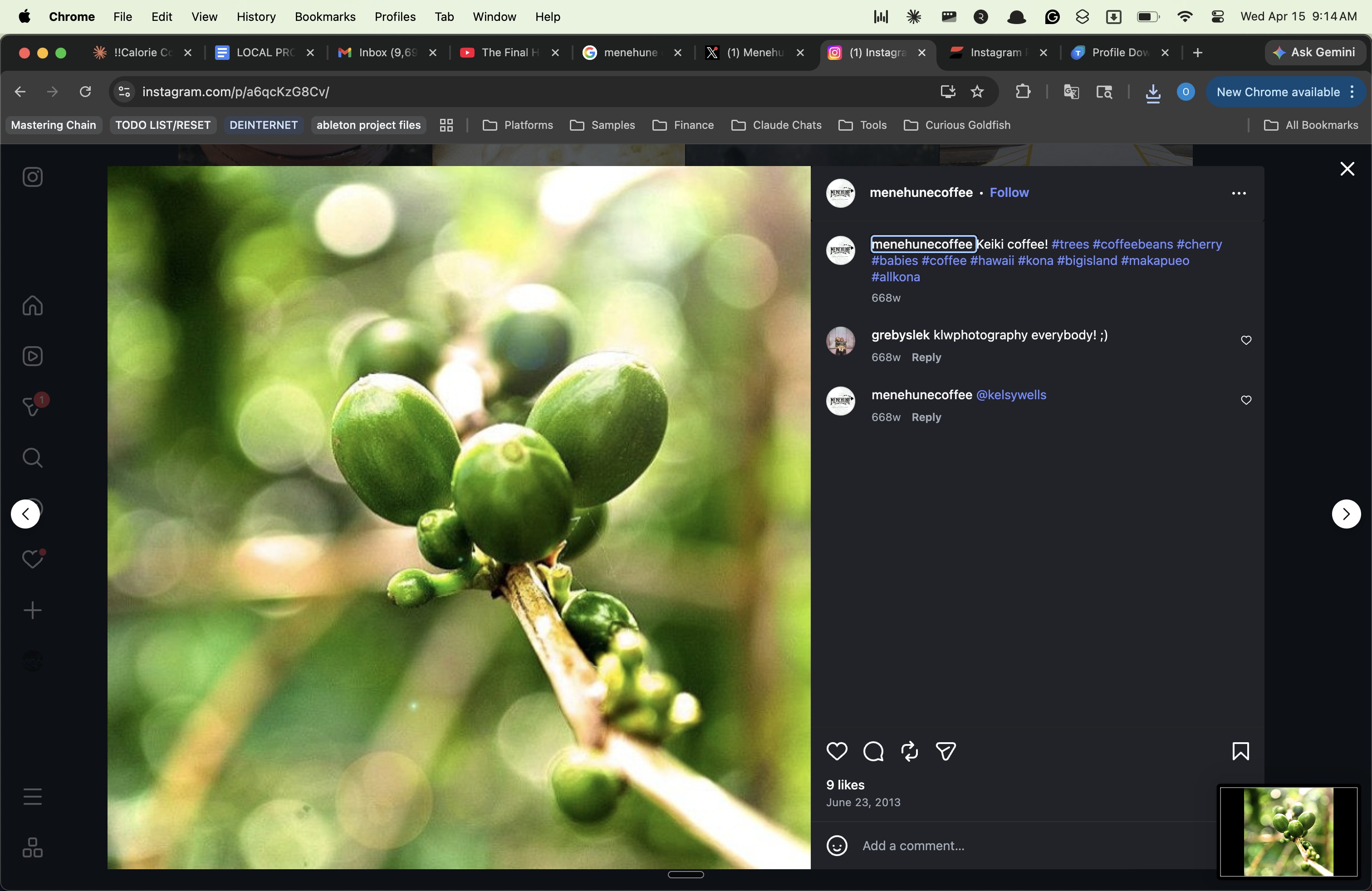Open the #coffeebeans hashtag link
The height and width of the screenshot is (891, 1372).
1132,245
